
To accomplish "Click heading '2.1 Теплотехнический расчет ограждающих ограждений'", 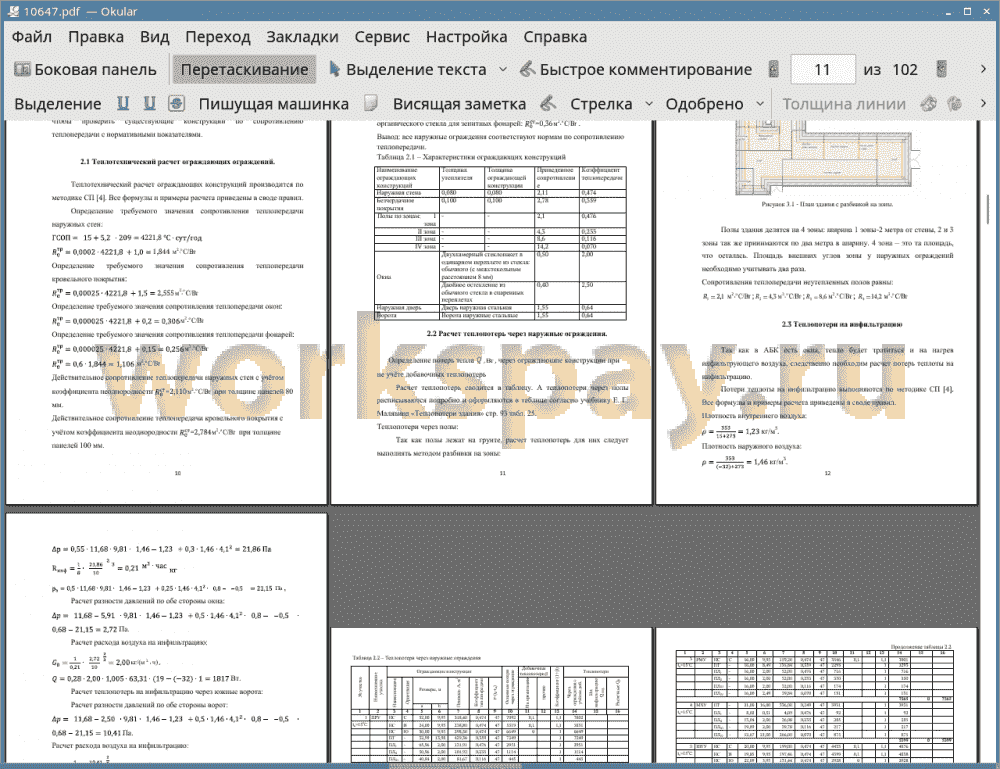I will (177, 161).
